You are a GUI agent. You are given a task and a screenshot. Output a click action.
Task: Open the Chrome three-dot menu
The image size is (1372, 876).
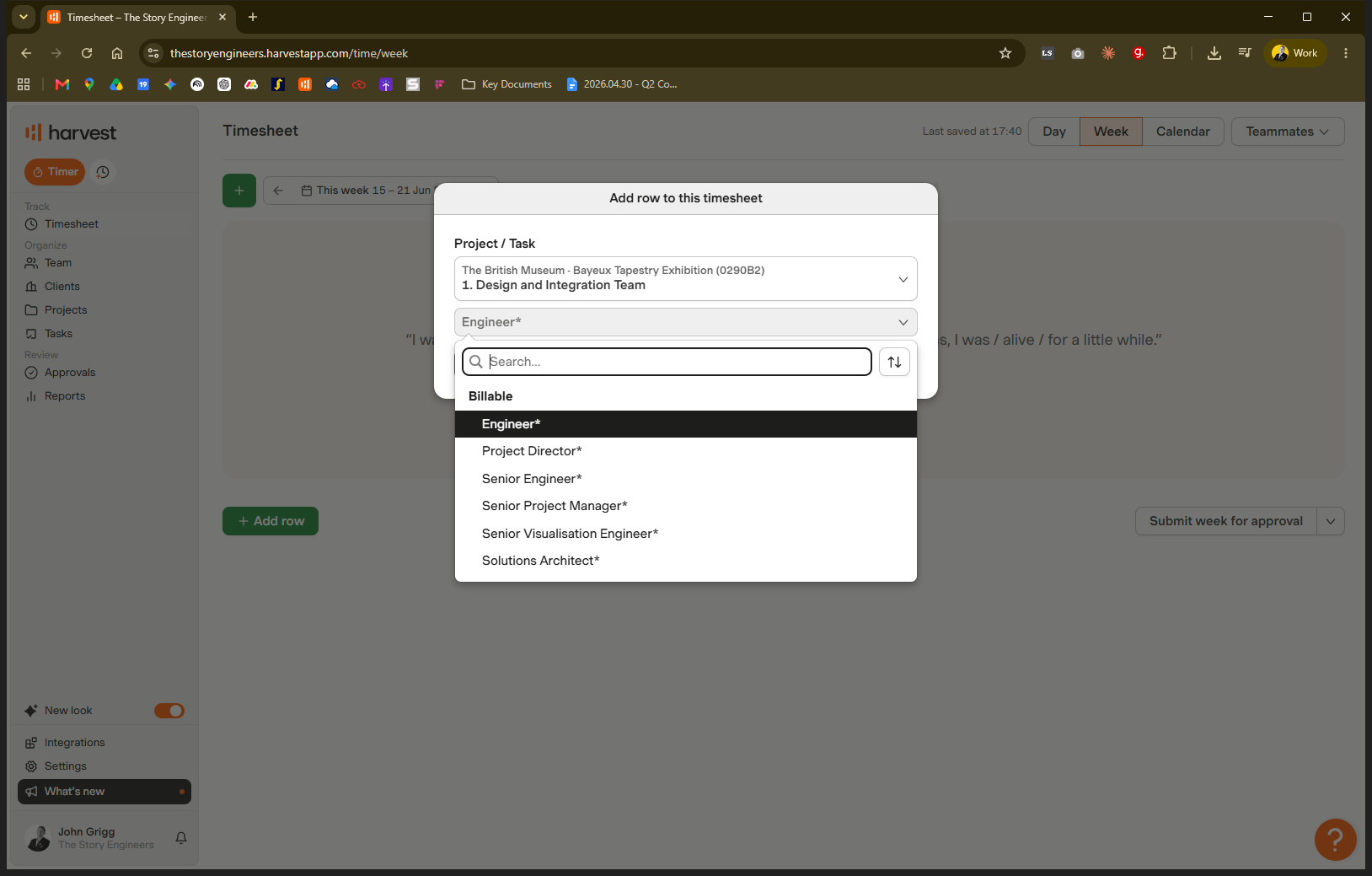[1346, 53]
